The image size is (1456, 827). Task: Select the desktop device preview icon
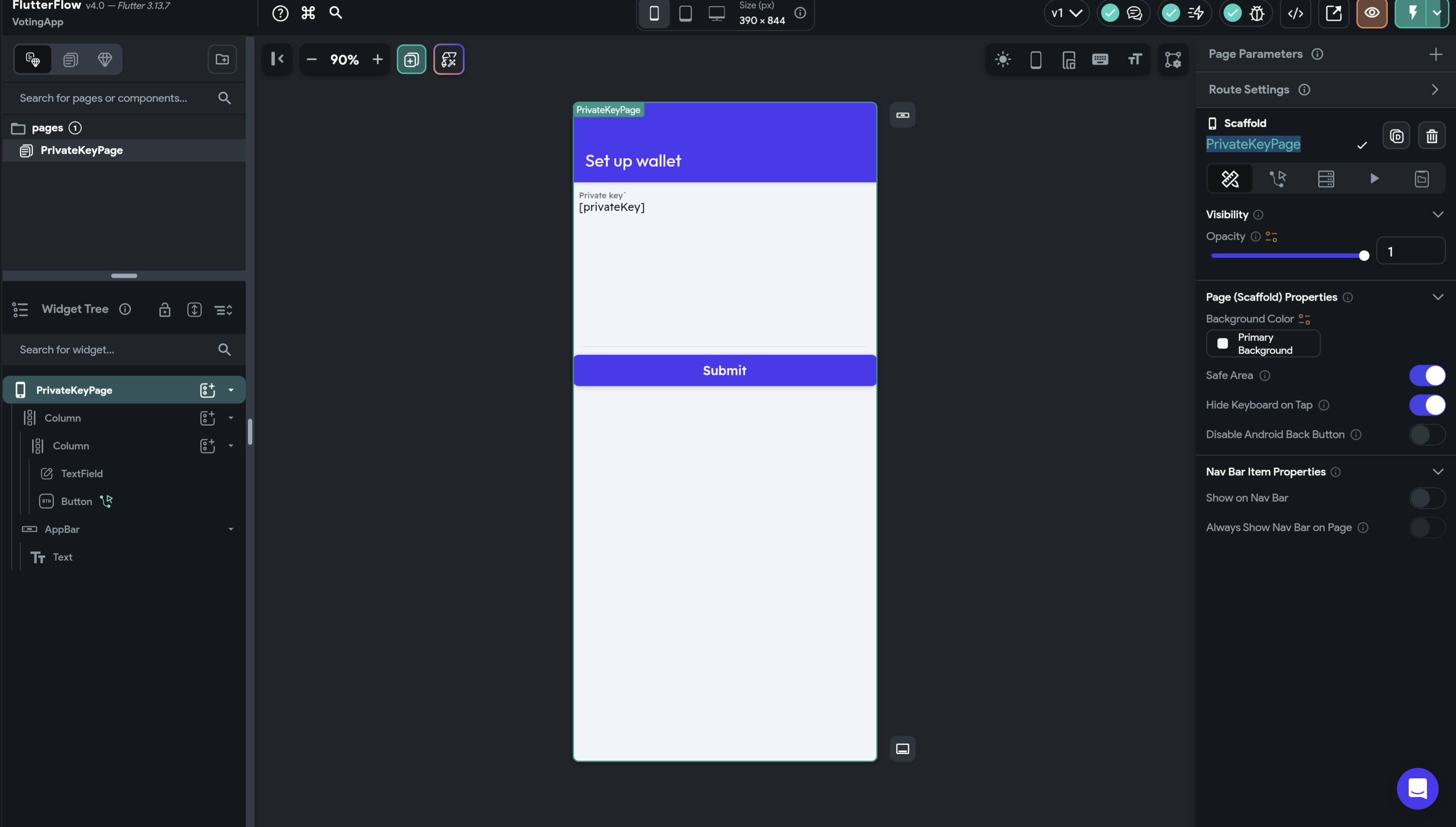click(x=716, y=13)
